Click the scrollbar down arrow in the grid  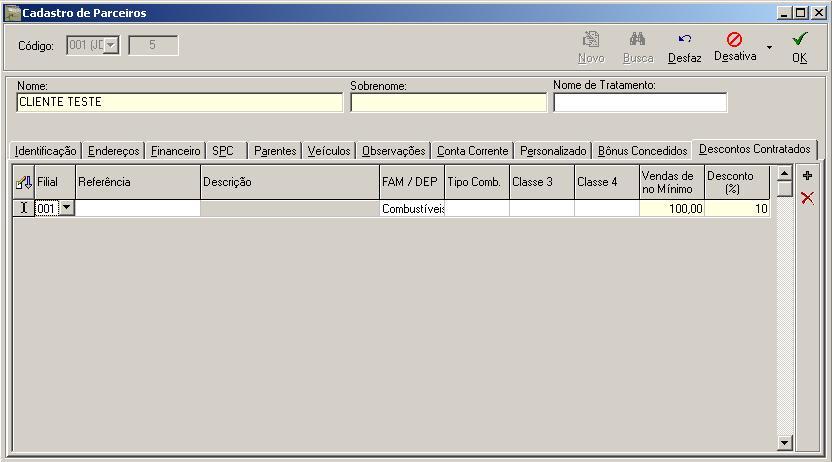point(785,442)
